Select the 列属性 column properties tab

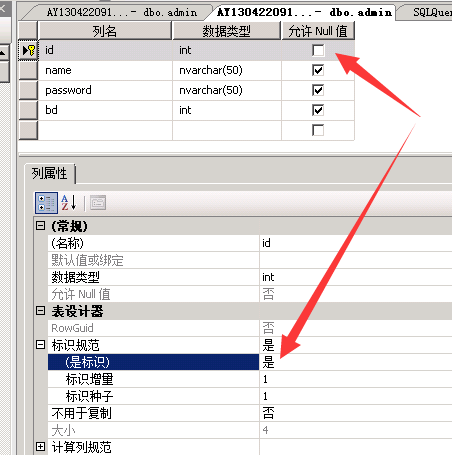(x=50, y=173)
